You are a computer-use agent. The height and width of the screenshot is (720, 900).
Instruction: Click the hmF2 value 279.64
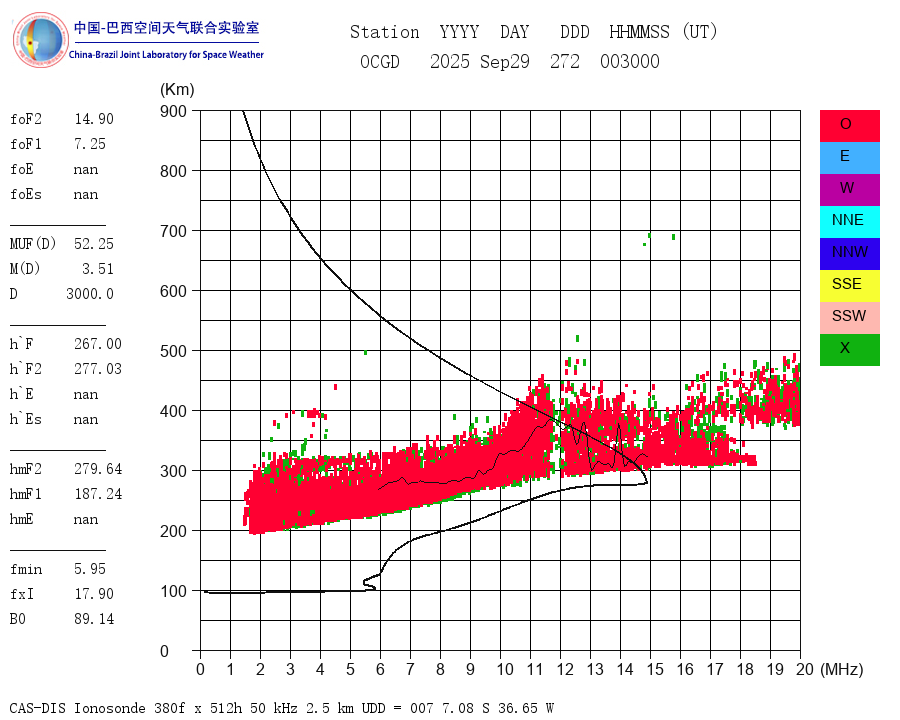pyautogui.click(x=98, y=469)
